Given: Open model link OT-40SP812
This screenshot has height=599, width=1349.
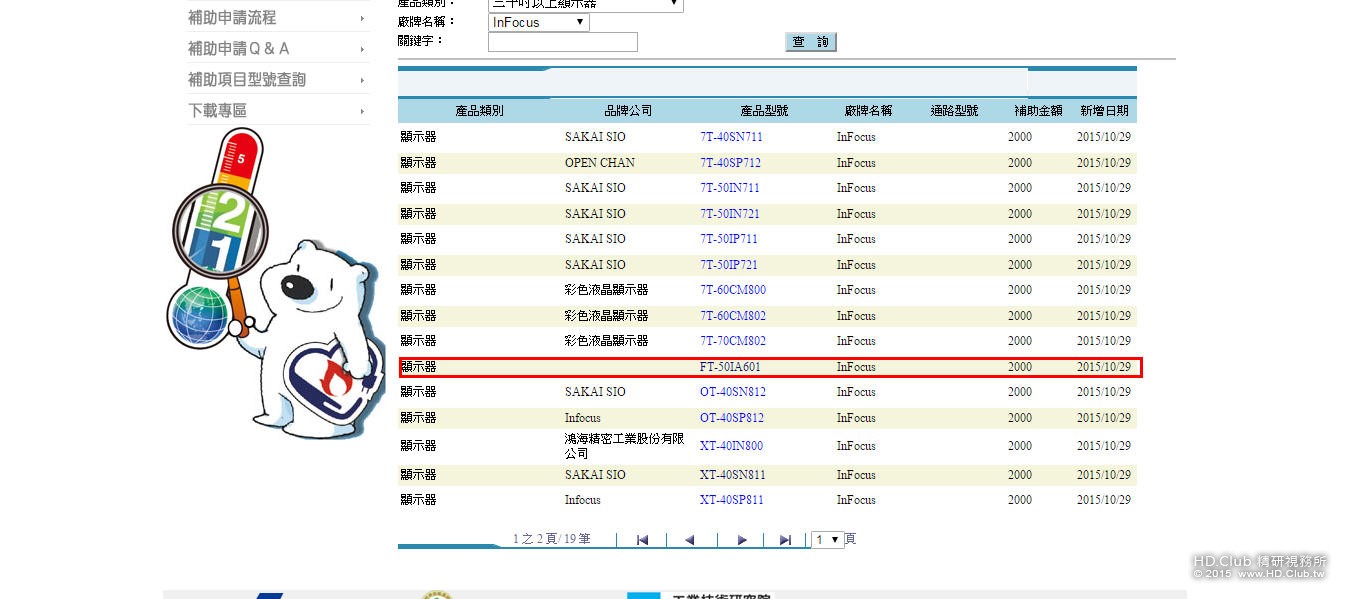Looking at the screenshot, I should pos(732,418).
